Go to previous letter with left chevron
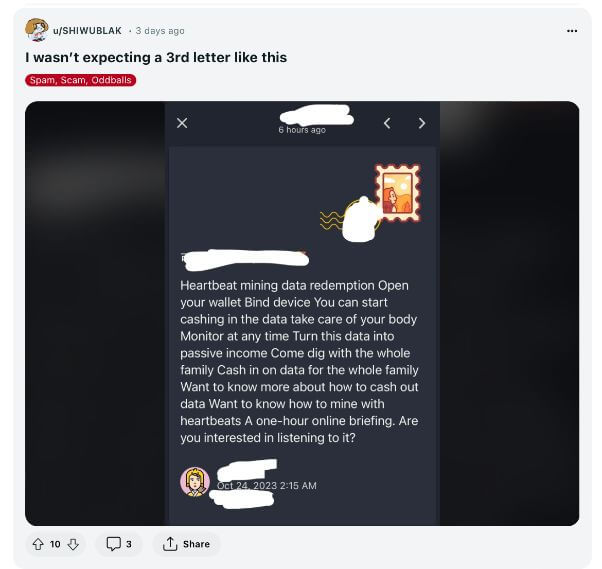The width and height of the screenshot is (602, 569). pos(387,123)
